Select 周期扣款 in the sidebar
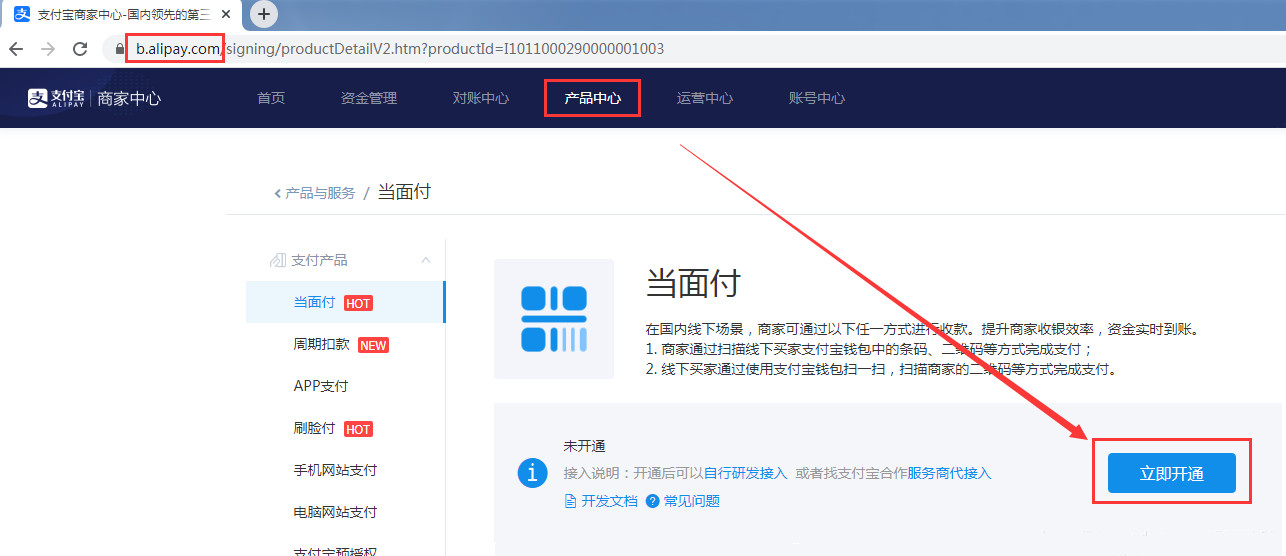The image size is (1286, 556). click(x=321, y=344)
